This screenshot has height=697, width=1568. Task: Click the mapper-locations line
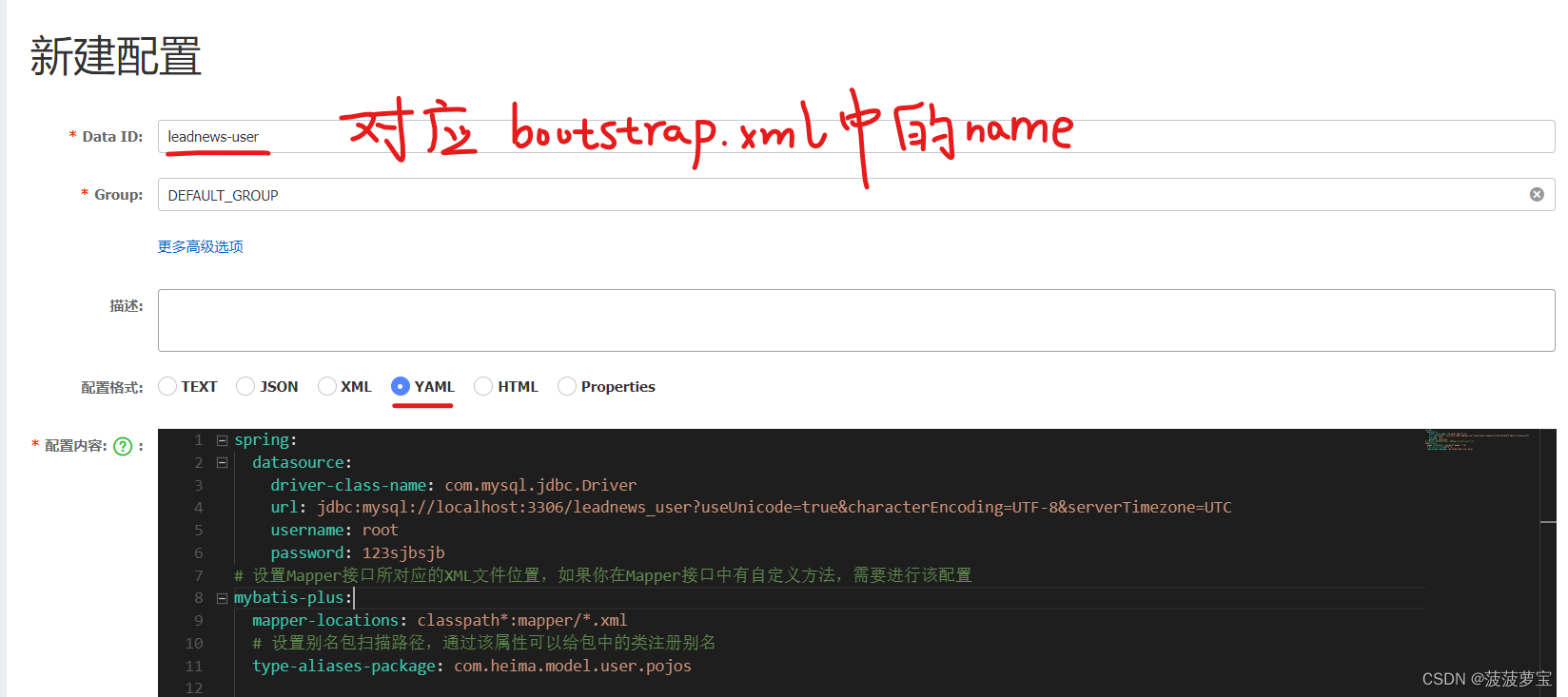pos(440,621)
